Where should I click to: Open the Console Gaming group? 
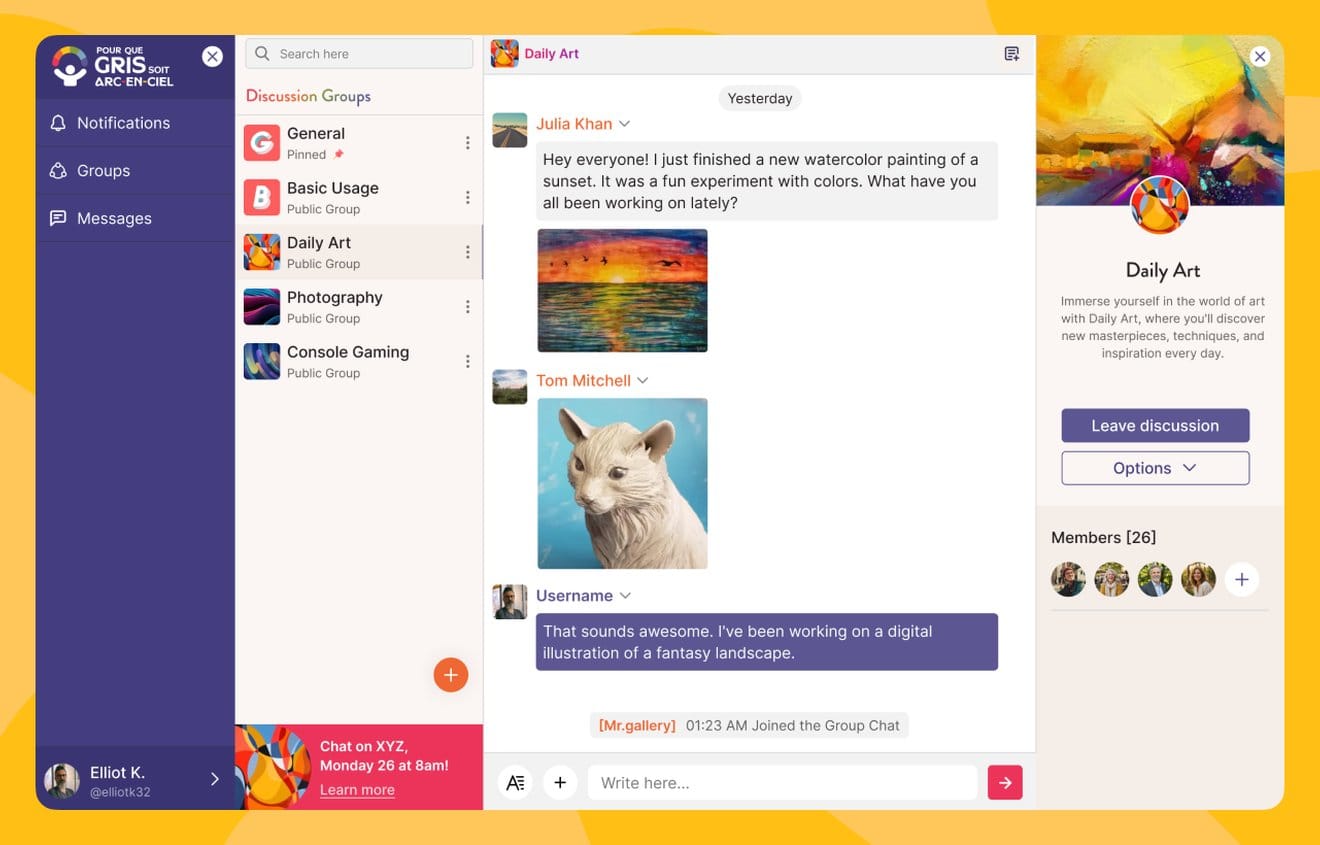click(x=359, y=362)
